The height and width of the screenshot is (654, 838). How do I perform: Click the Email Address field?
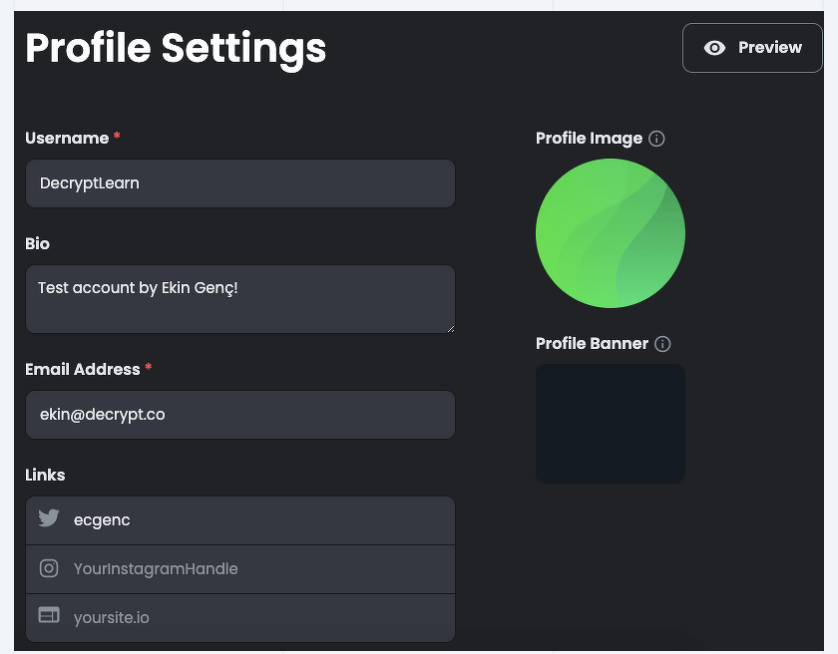click(240, 415)
